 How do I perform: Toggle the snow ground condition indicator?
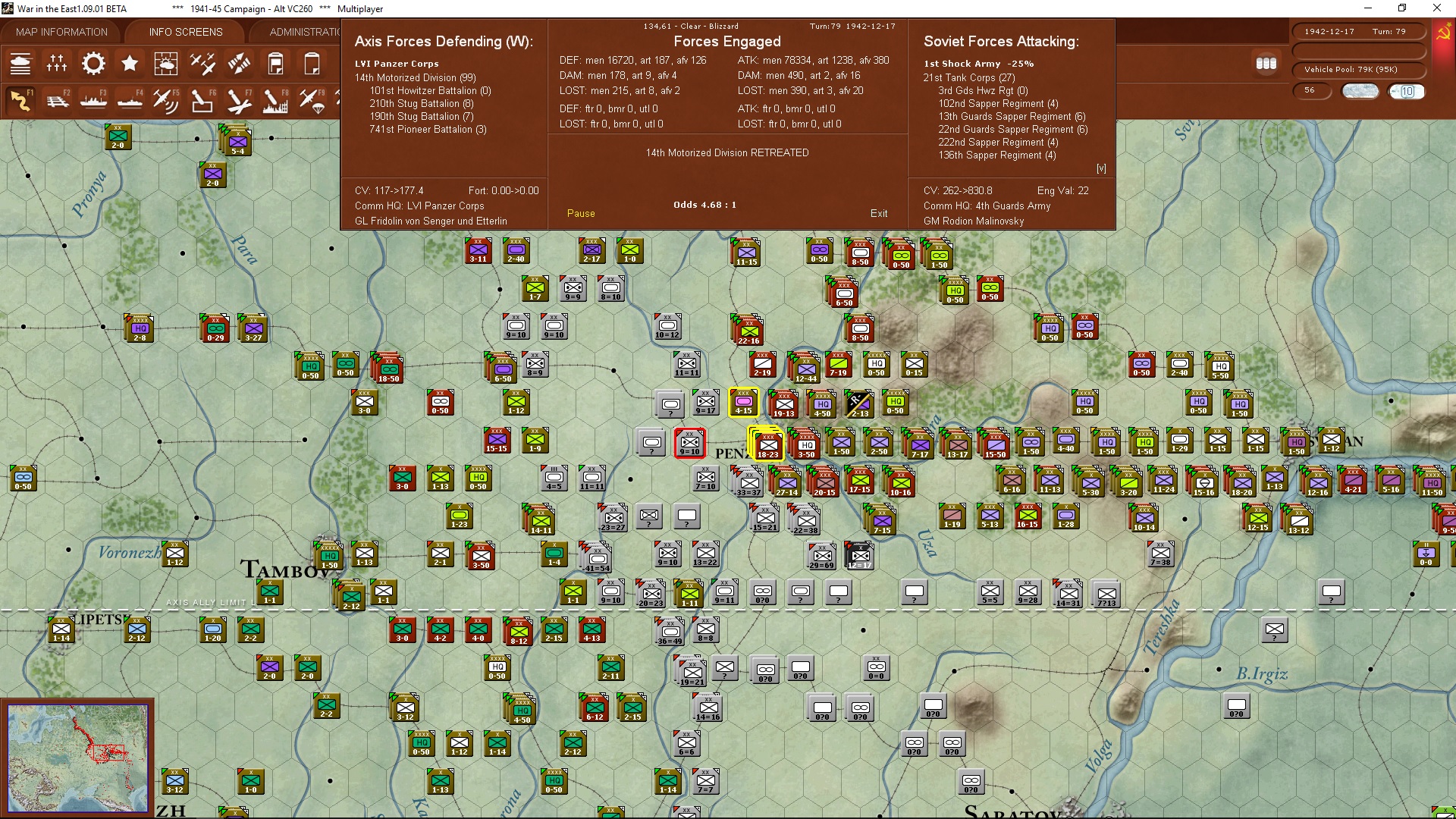[1360, 91]
